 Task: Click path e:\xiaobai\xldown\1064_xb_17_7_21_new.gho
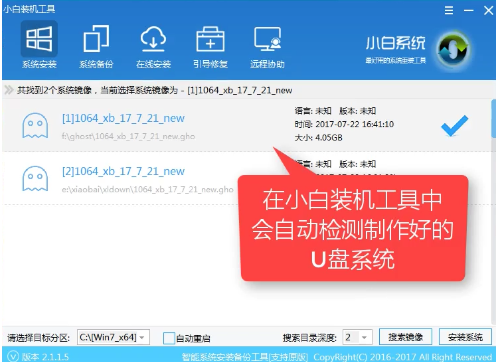(147, 190)
